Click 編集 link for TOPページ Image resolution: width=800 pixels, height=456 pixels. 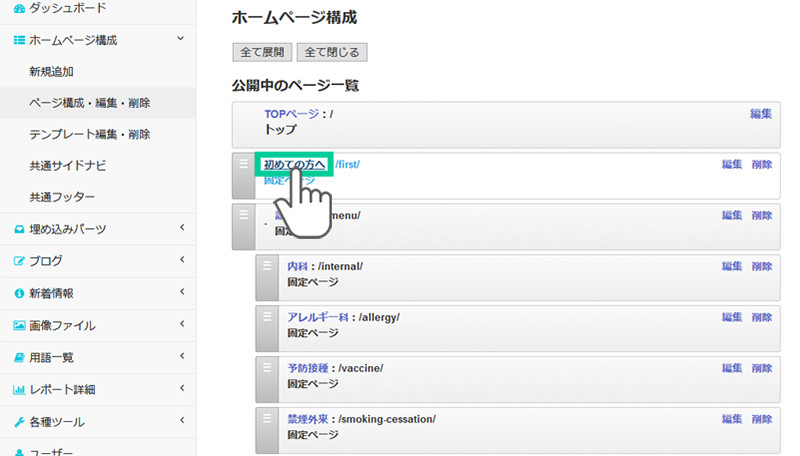[x=760, y=114]
